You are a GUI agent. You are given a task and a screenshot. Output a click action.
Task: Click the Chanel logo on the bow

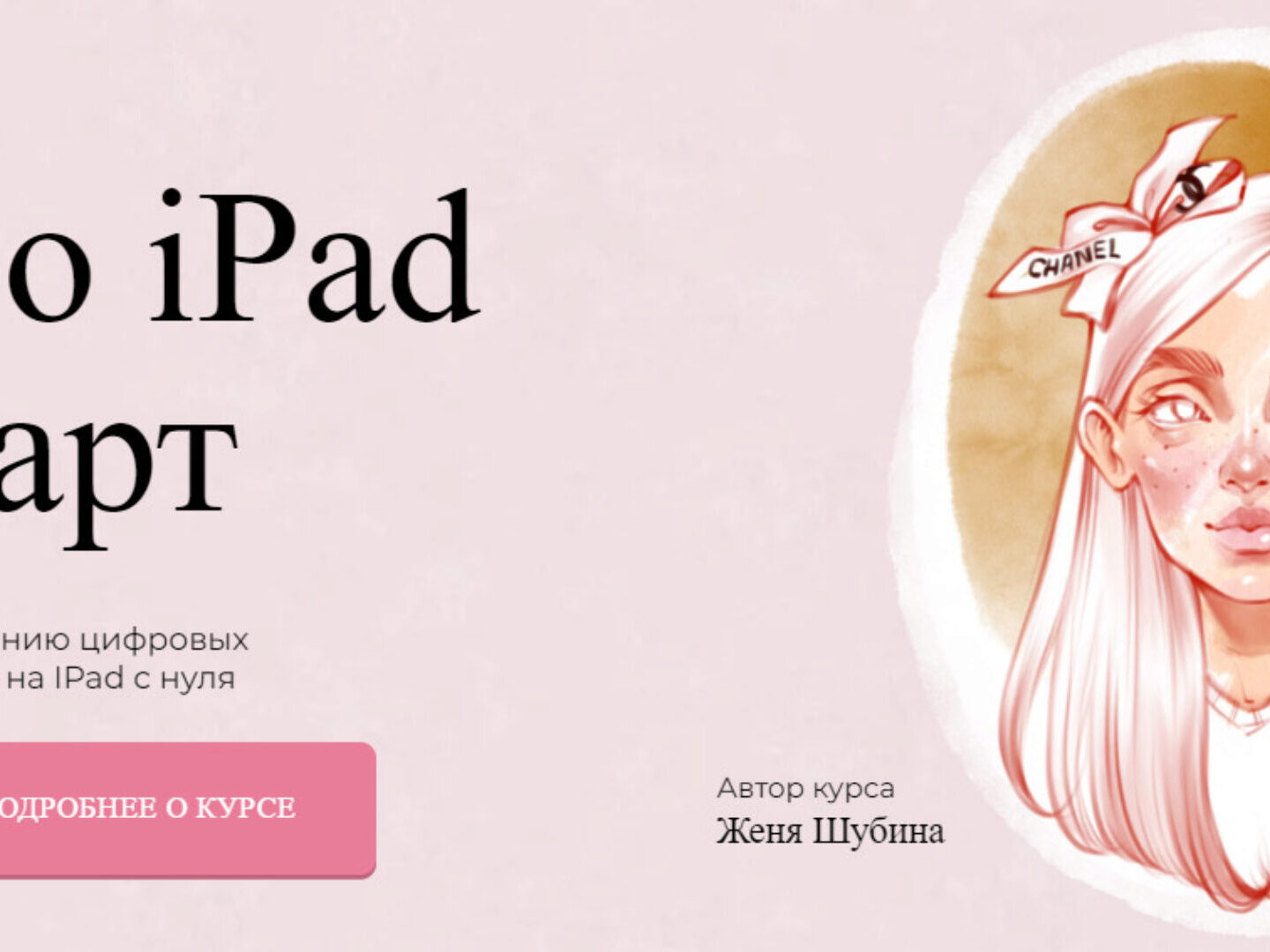point(1192,187)
